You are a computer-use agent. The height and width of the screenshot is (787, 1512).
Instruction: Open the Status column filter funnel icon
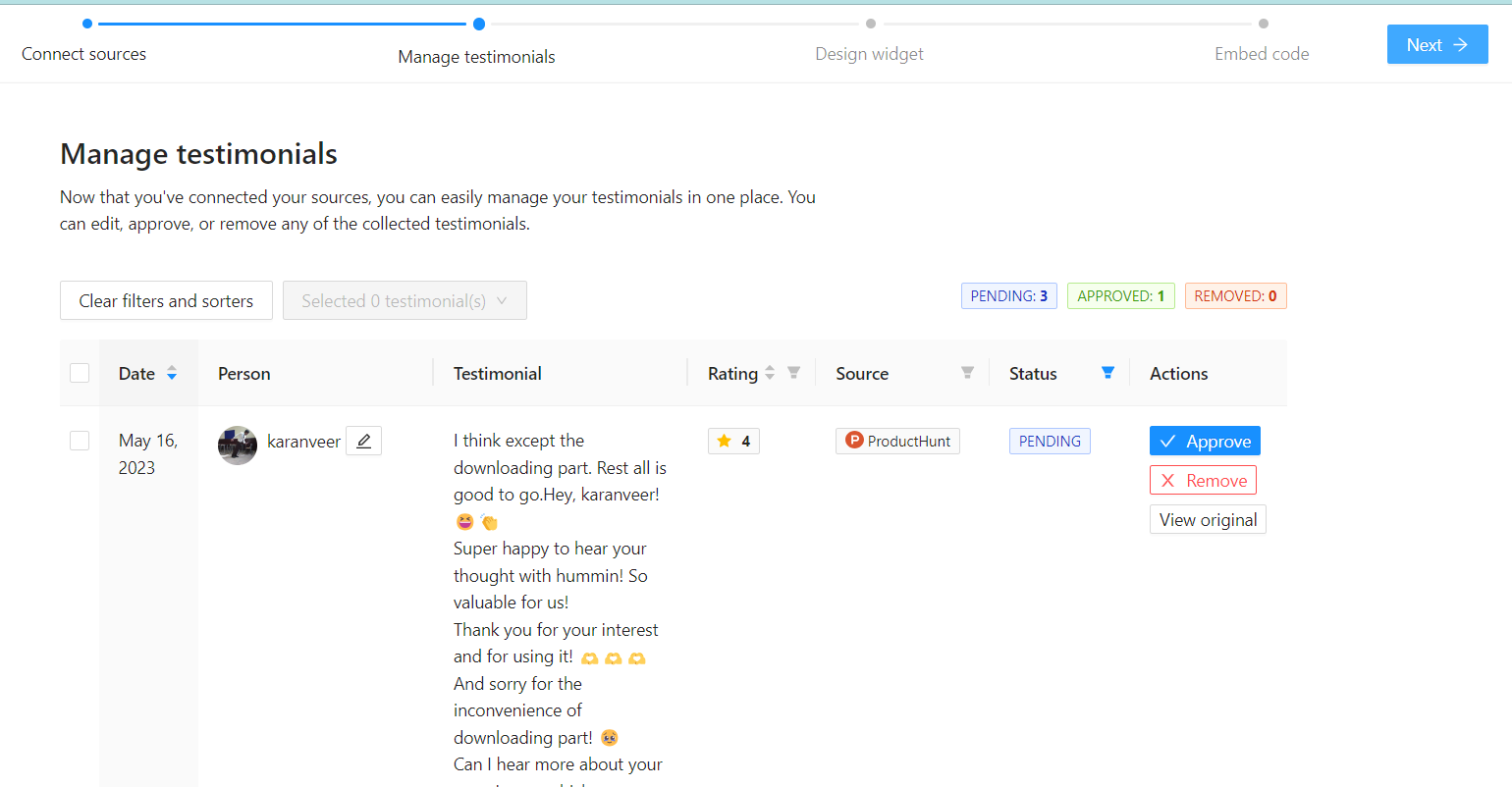pyautogui.click(x=1107, y=373)
